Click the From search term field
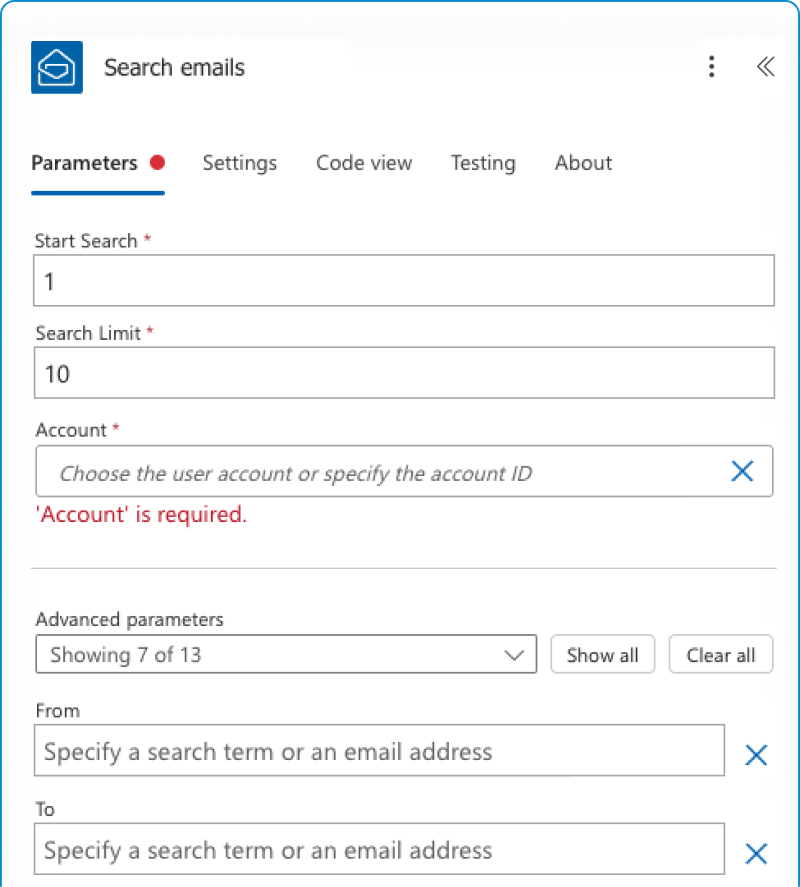Screen dimensions: 800x887 [379, 751]
